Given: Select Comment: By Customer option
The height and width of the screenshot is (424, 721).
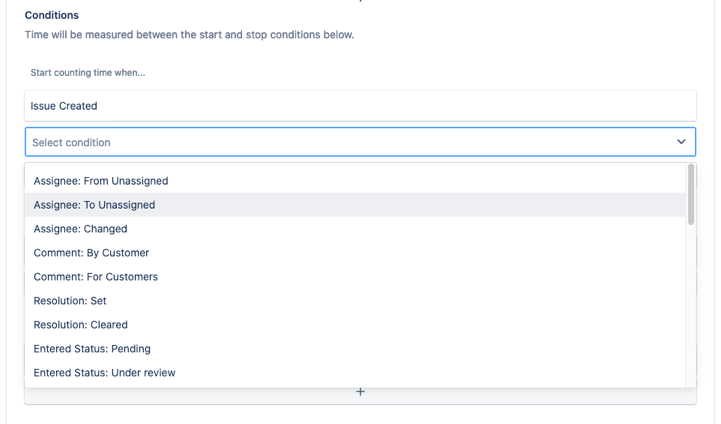Looking at the screenshot, I should (92, 253).
